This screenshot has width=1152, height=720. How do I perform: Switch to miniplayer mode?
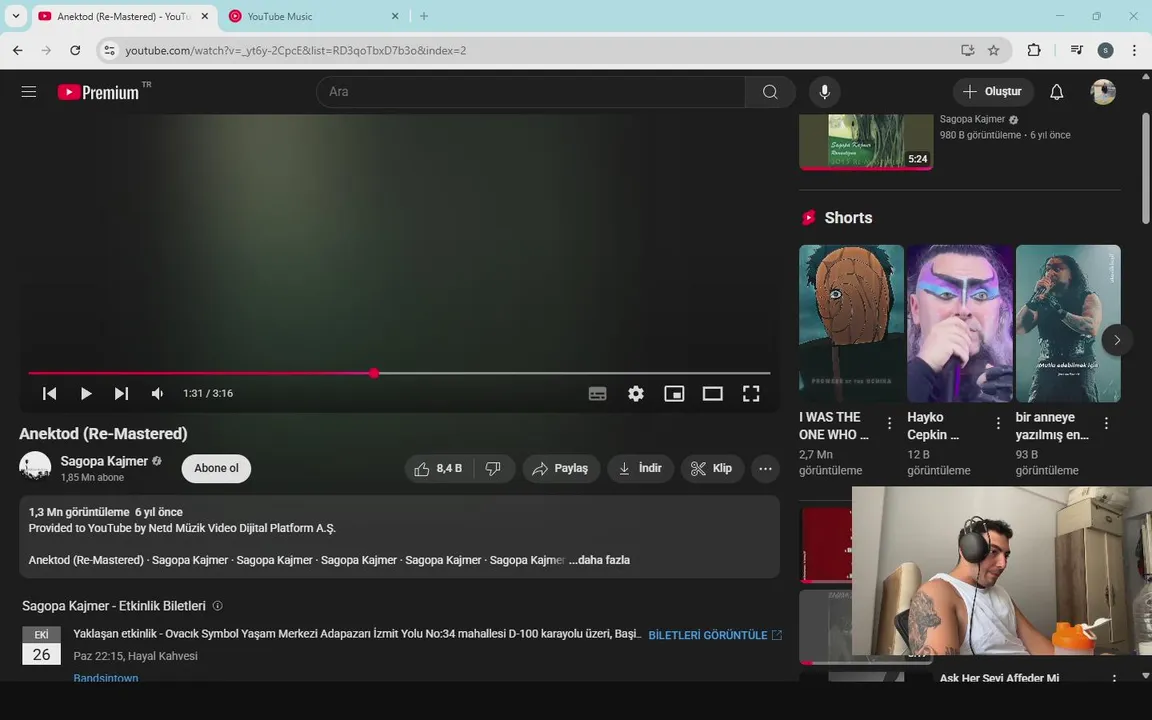click(x=674, y=393)
